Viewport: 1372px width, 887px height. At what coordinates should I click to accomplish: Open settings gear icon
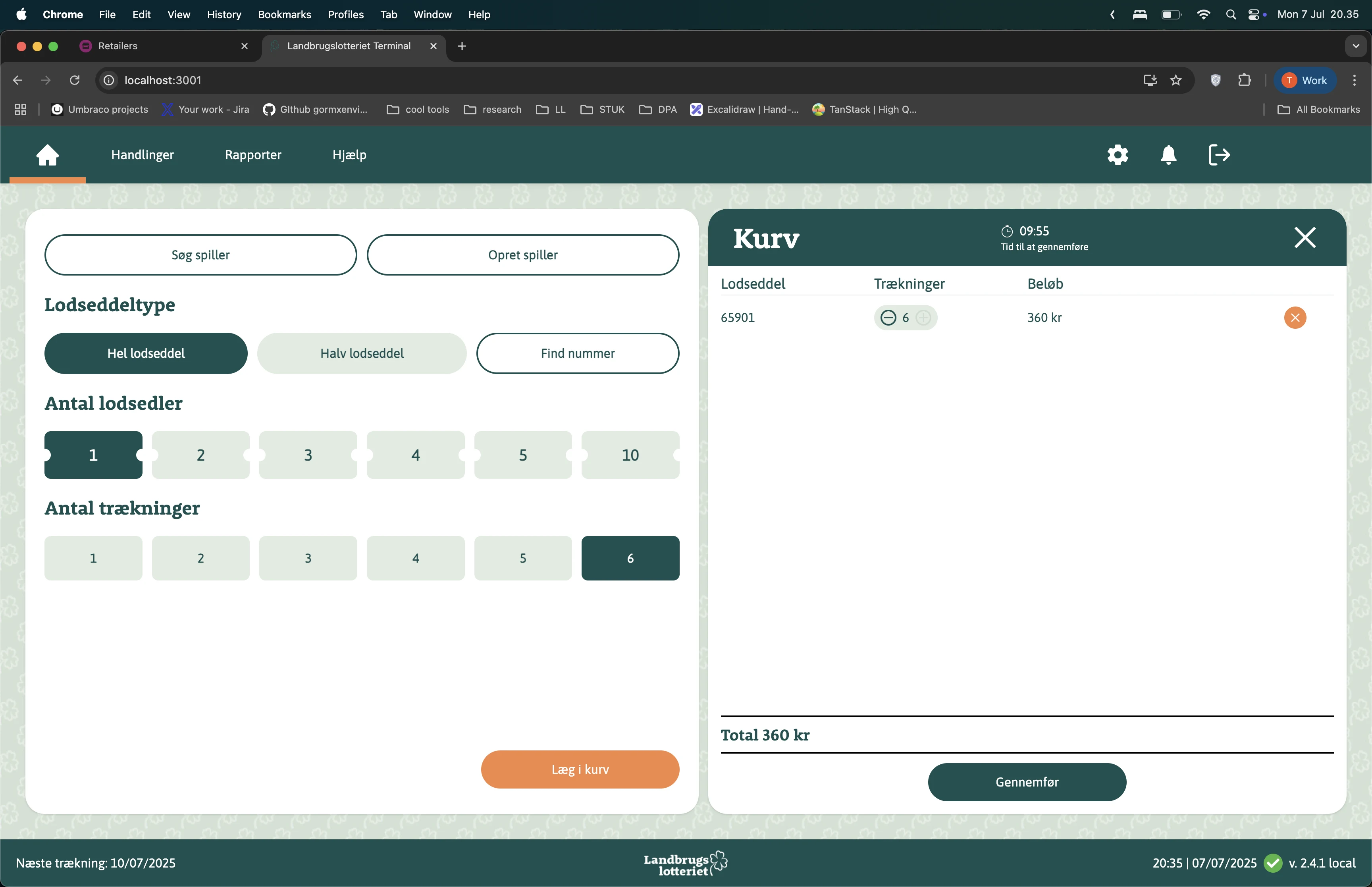click(1117, 154)
